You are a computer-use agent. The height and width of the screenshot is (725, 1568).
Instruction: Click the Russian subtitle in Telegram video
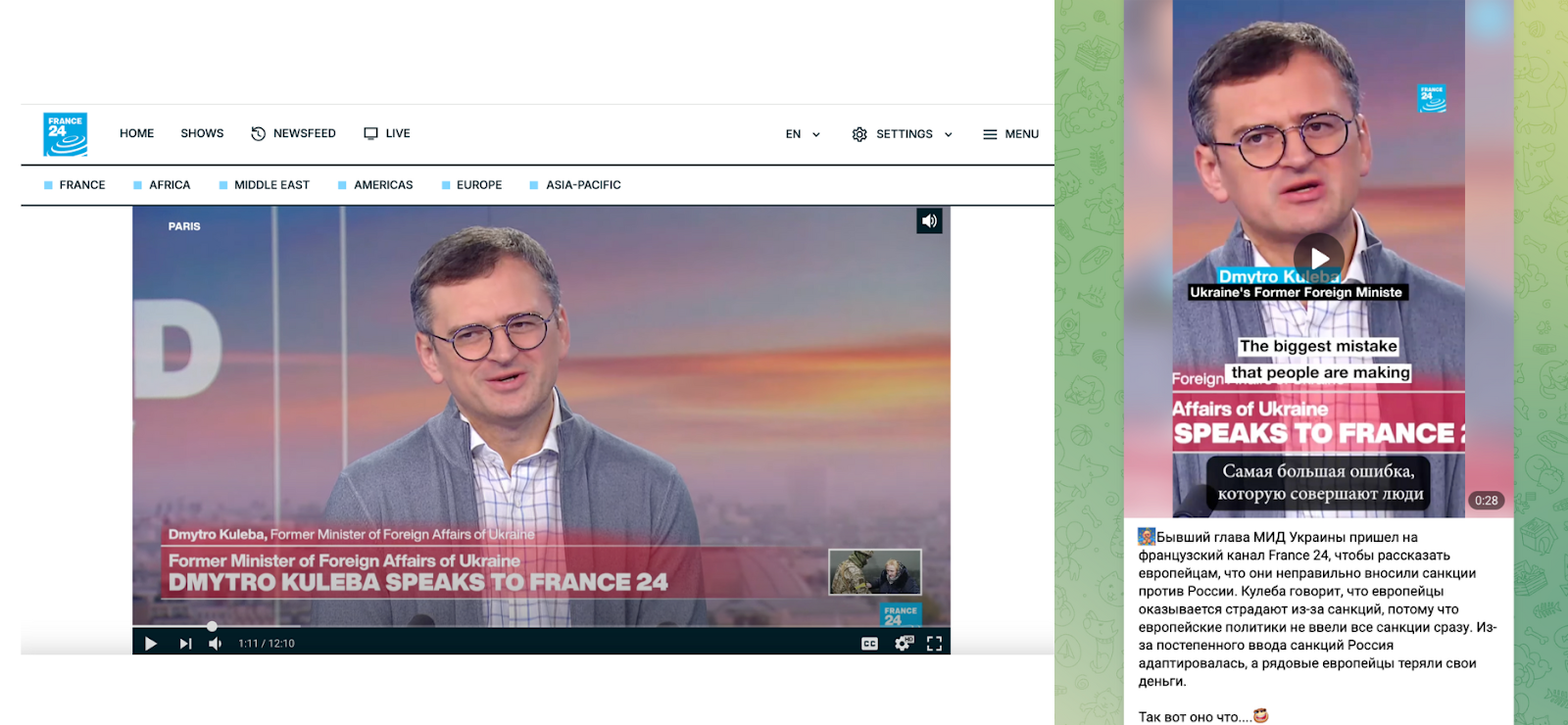coord(1318,482)
